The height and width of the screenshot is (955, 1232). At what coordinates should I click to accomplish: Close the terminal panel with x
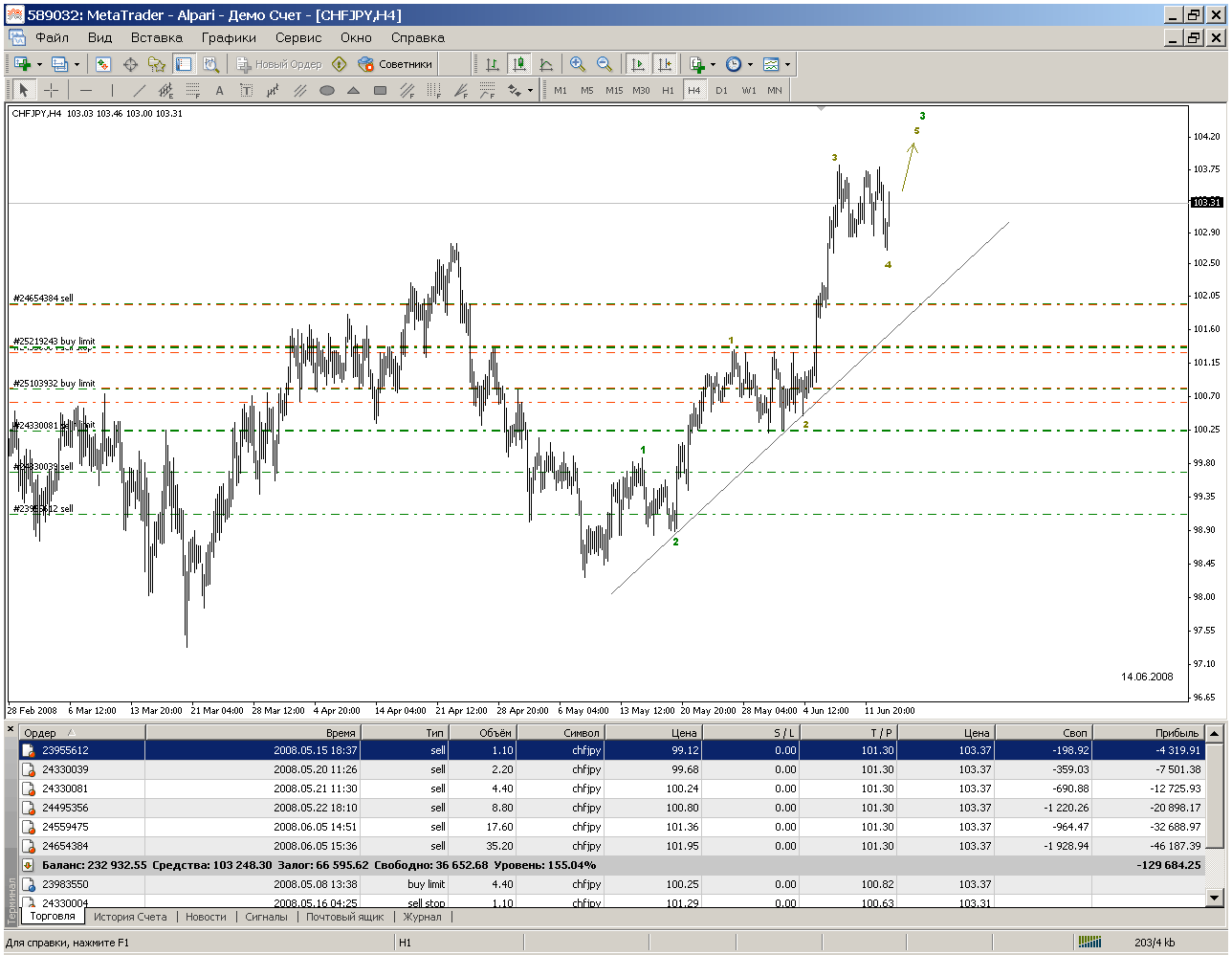[x=11, y=730]
